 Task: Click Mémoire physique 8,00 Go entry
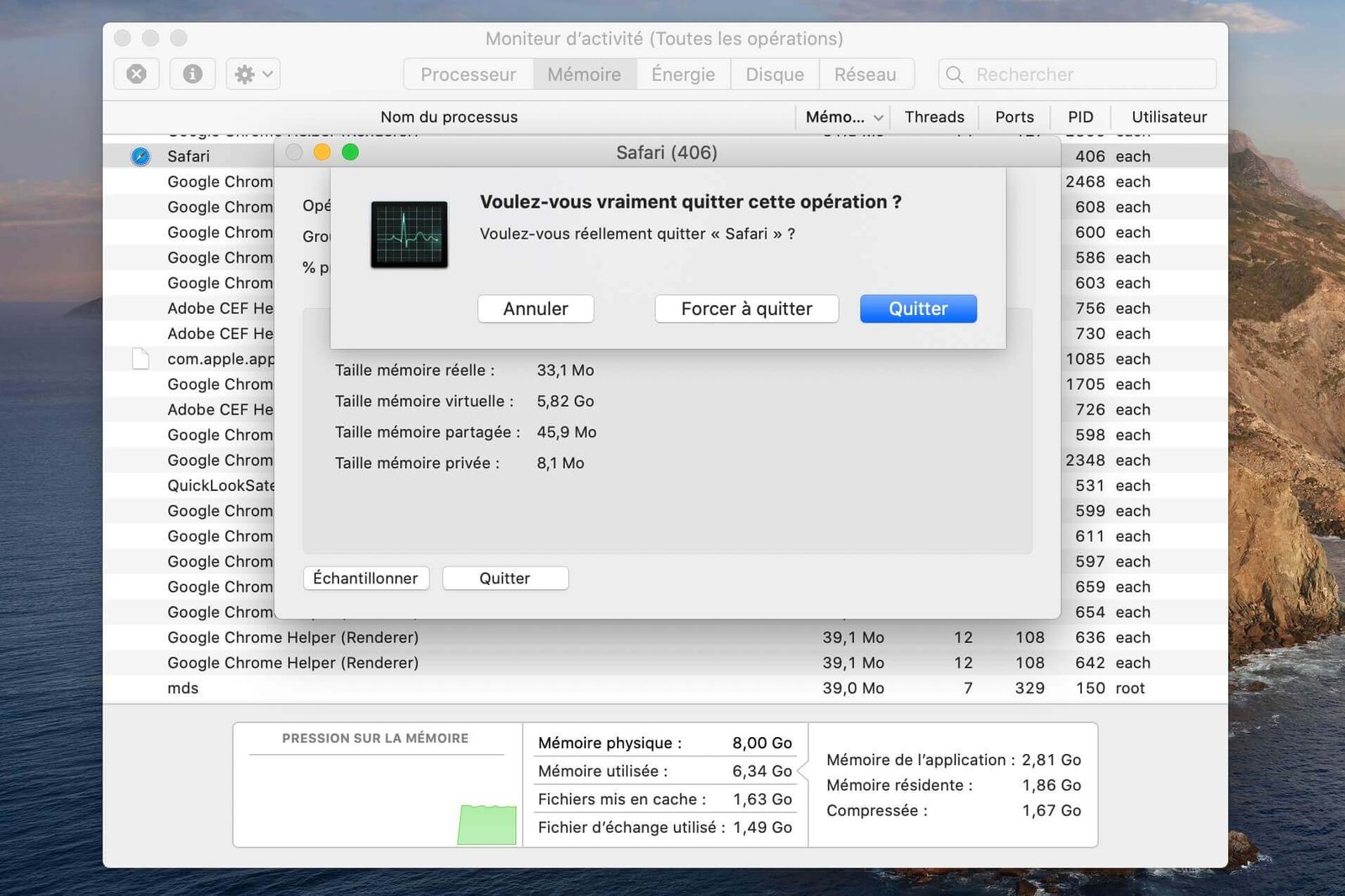click(665, 743)
